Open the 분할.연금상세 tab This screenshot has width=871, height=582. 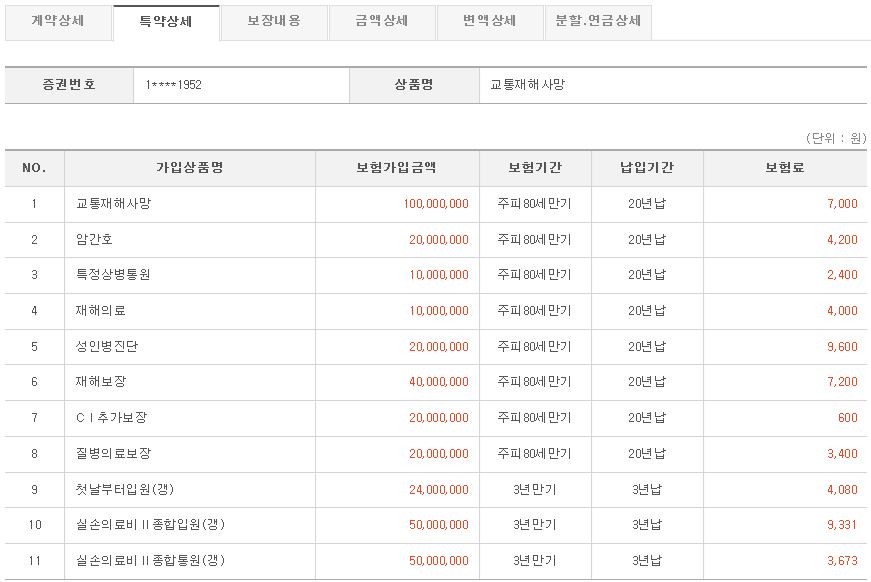click(598, 21)
